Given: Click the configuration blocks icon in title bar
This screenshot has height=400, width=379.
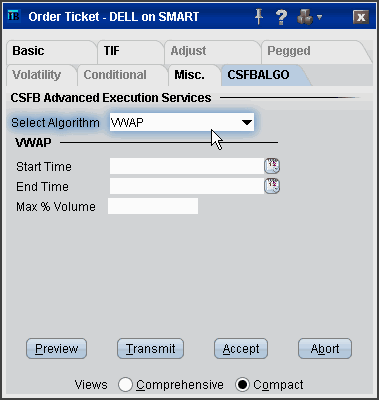Looking at the screenshot, I should click(x=305, y=17).
